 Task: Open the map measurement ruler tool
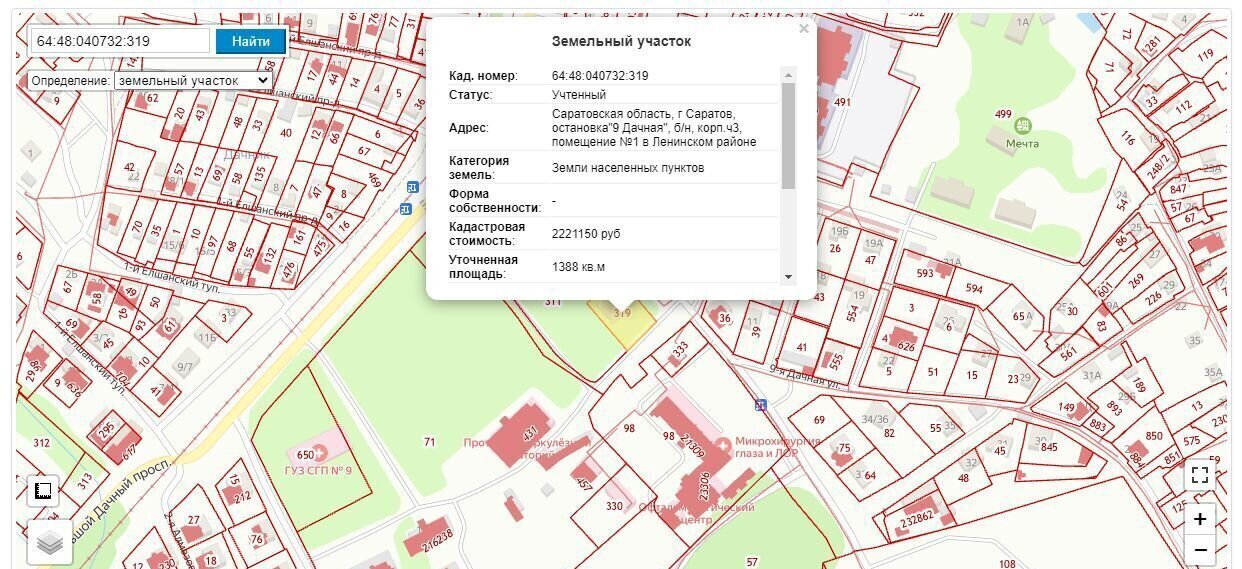tap(43, 491)
